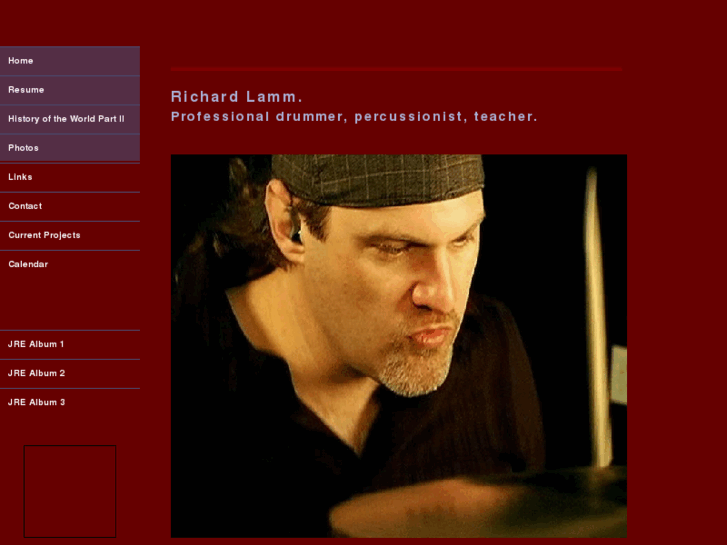Click the empty box below the sidebar
The width and height of the screenshot is (727, 545).
tap(70, 492)
